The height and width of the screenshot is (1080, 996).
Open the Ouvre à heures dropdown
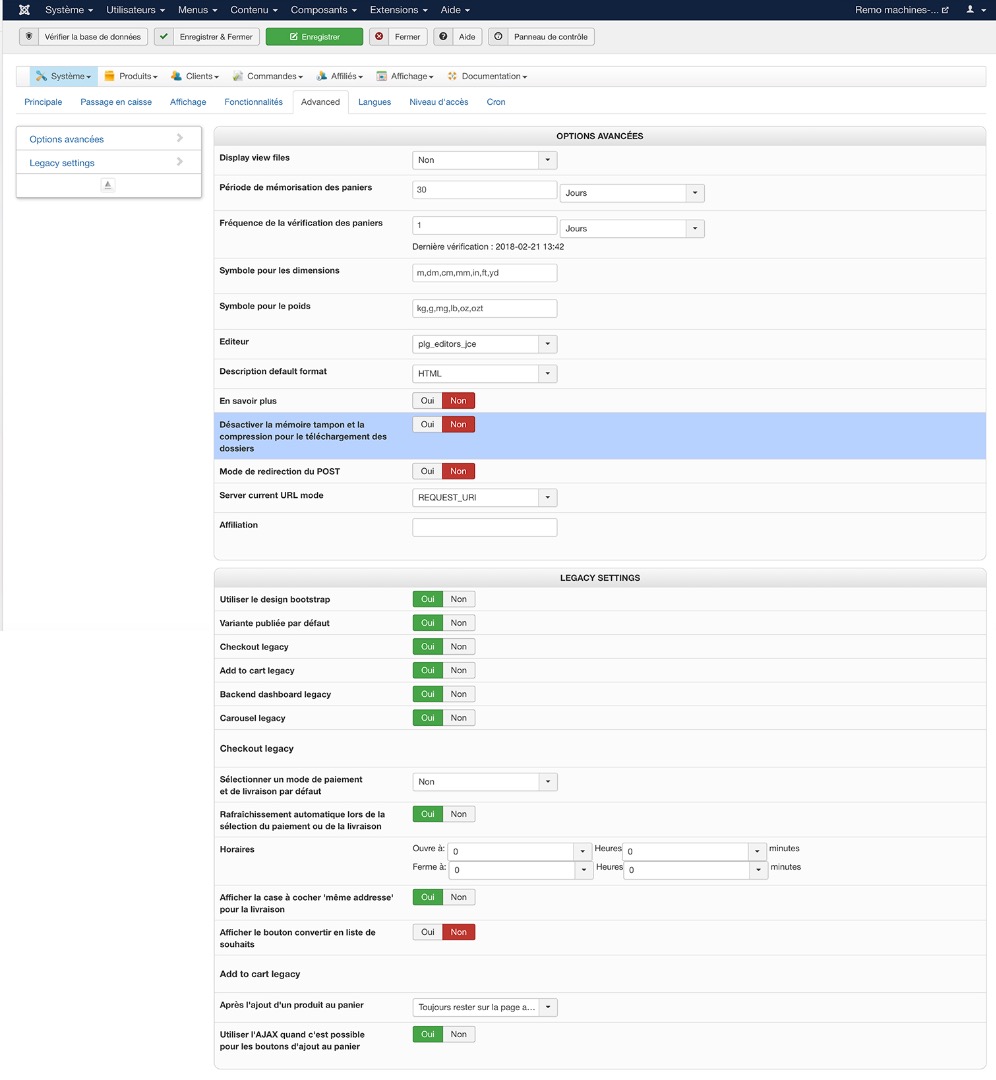pyautogui.click(x=520, y=852)
